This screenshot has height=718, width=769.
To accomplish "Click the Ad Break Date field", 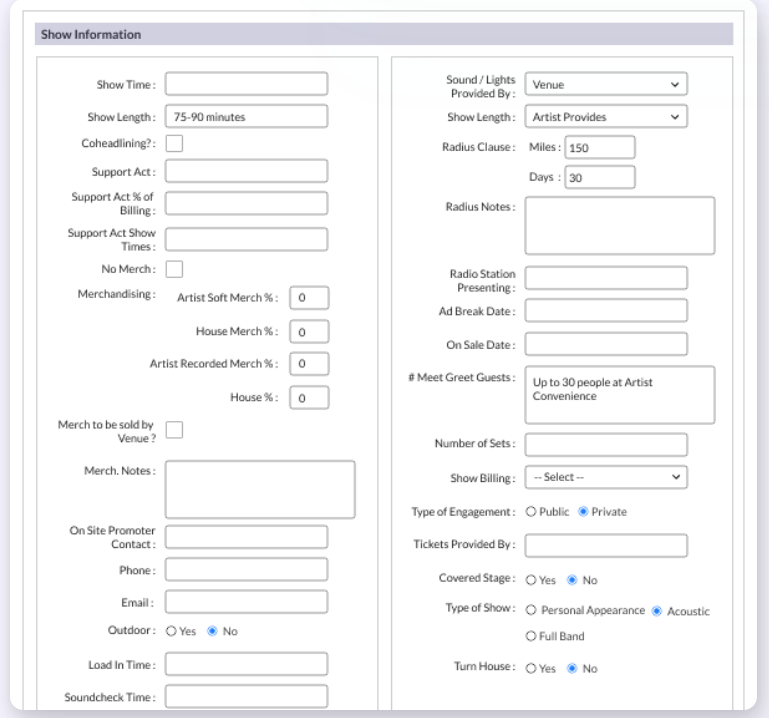I will 606,311.
